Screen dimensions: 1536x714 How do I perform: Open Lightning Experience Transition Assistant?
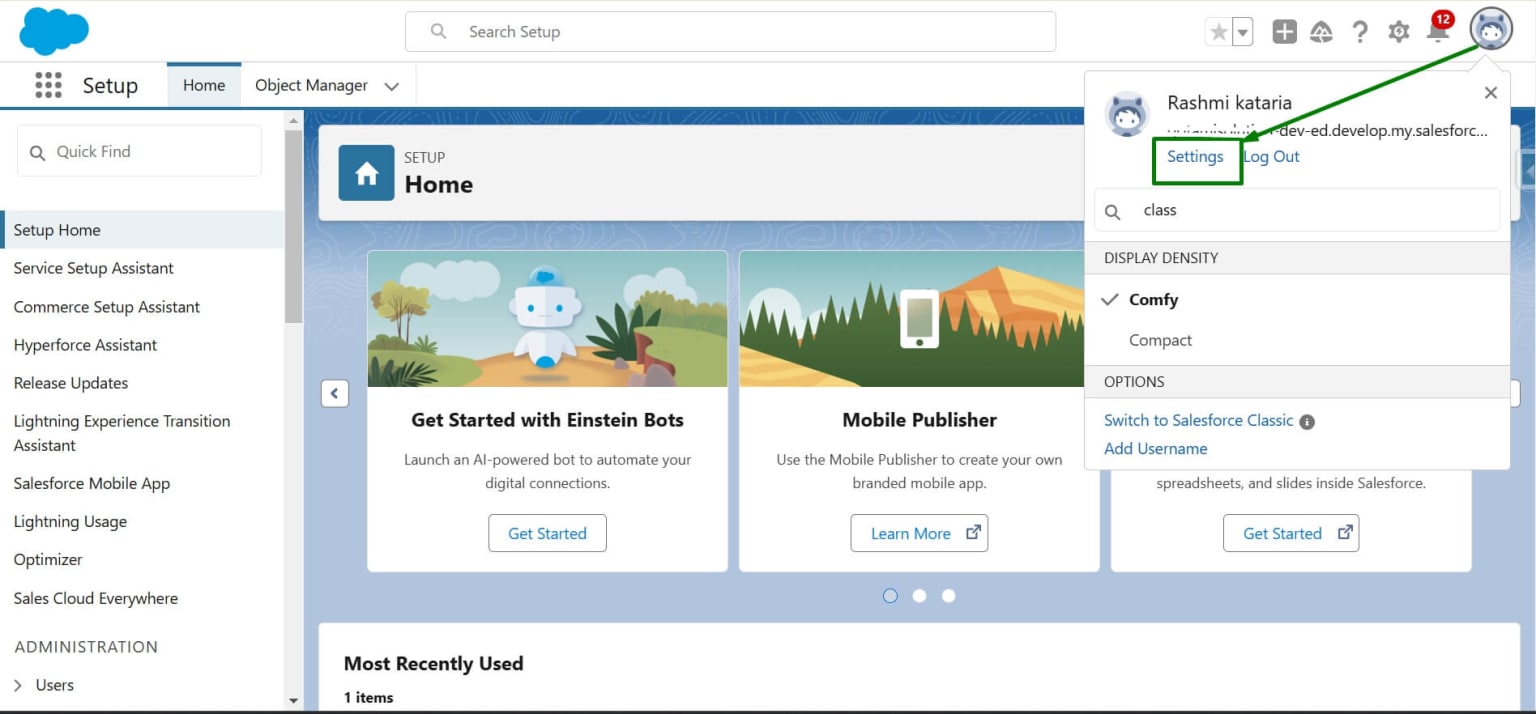click(x=121, y=433)
